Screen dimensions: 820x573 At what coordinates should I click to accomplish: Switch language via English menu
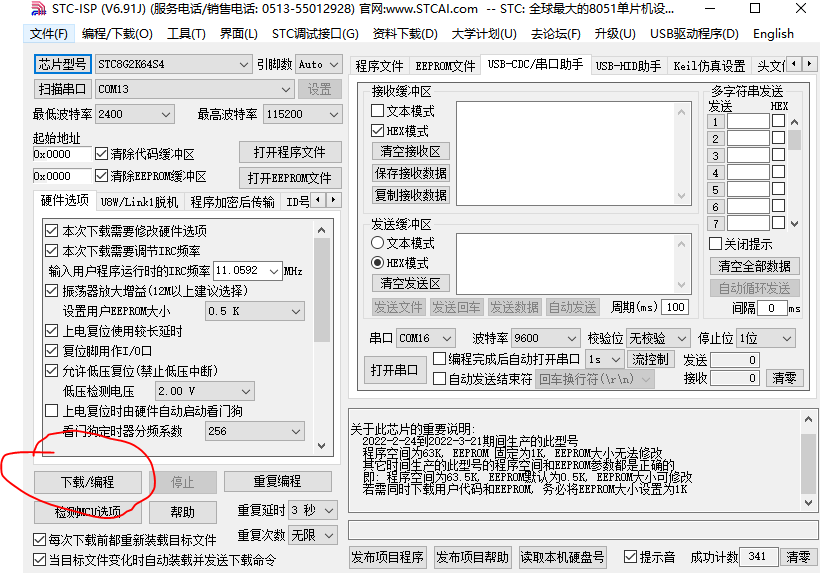tap(773, 34)
